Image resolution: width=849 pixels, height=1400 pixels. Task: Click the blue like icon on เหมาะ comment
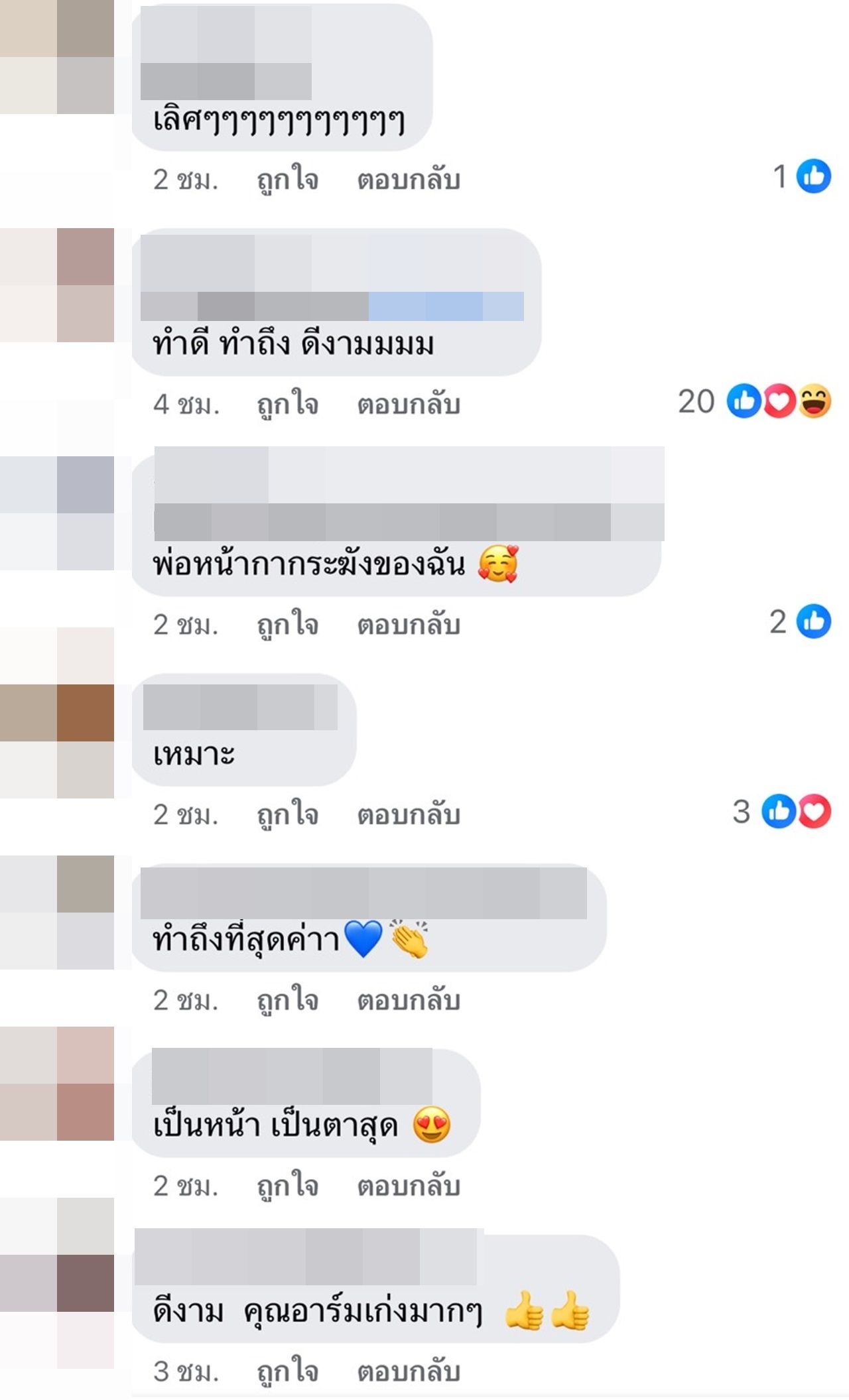coord(779,811)
